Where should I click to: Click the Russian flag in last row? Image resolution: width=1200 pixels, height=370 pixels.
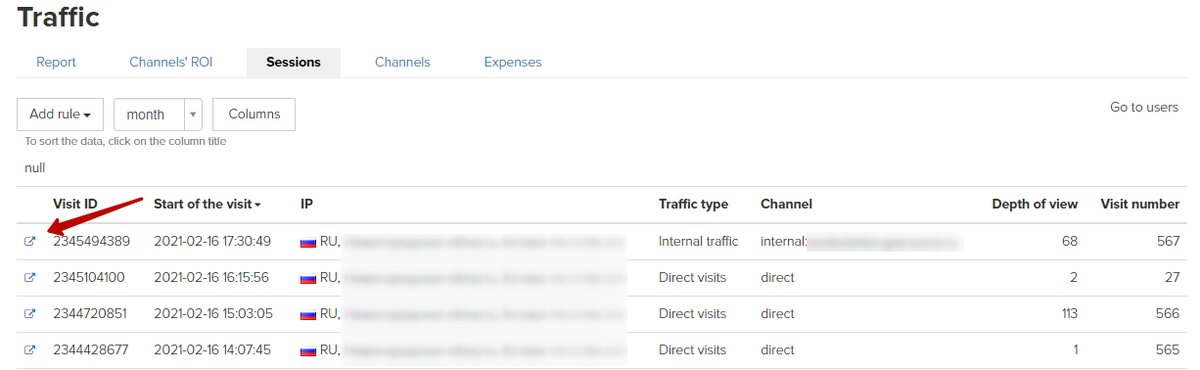[x=308, y=350]
